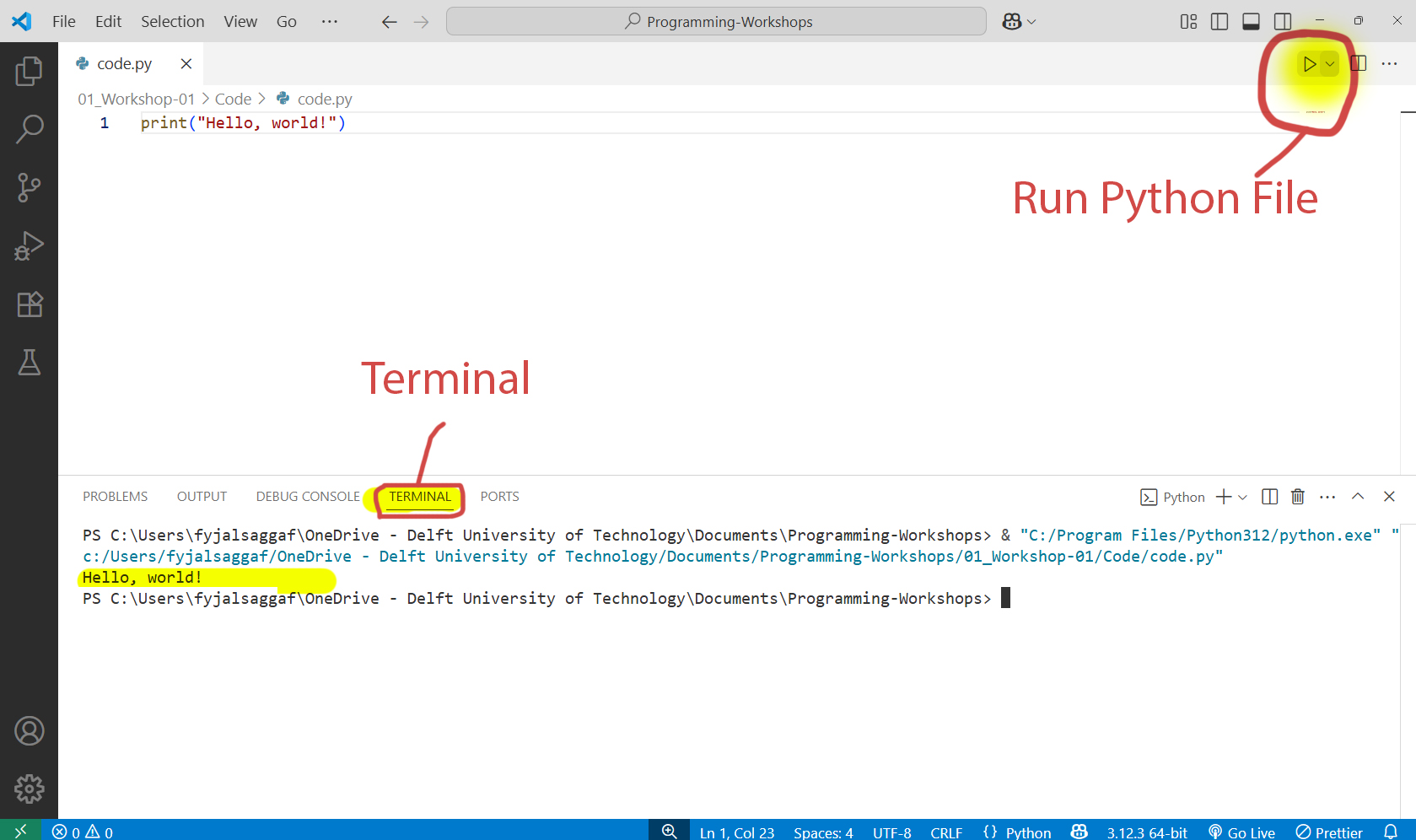1416x840 pixels.
Task: Open the Extensions view
Action: point(29,304)
